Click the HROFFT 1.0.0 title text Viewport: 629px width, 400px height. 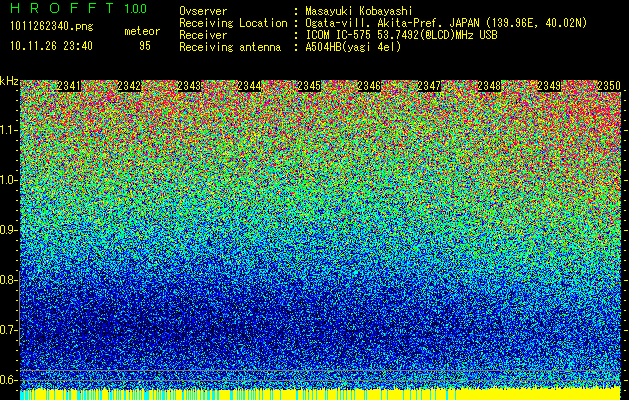pos(79,8)
